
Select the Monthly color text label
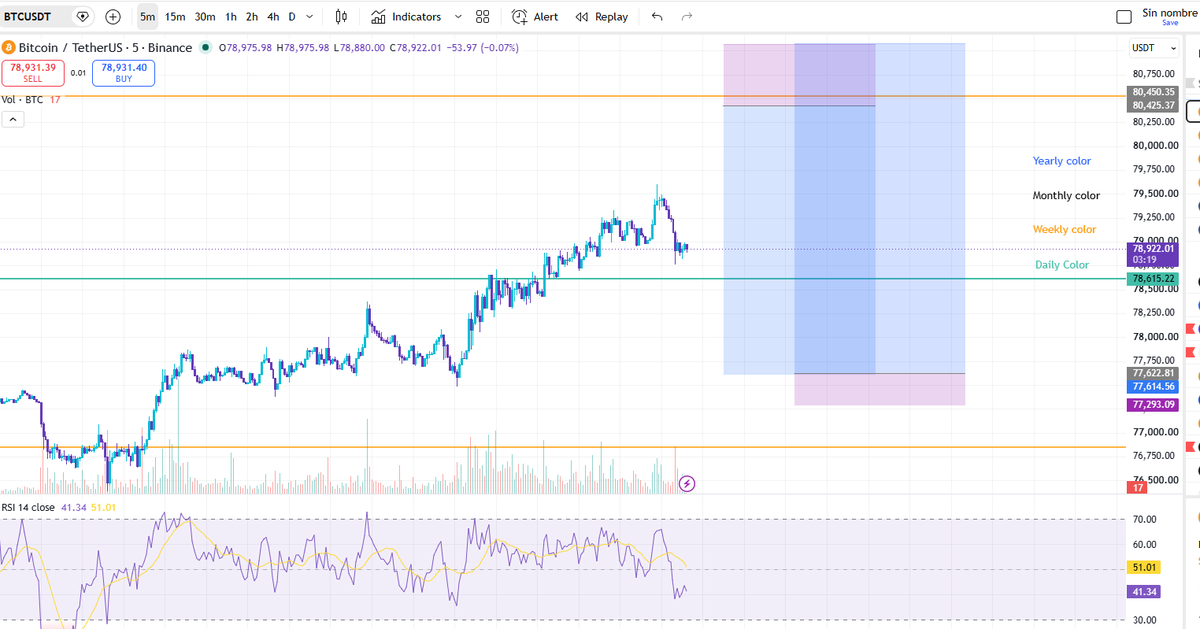click(x=1066, y=196)
